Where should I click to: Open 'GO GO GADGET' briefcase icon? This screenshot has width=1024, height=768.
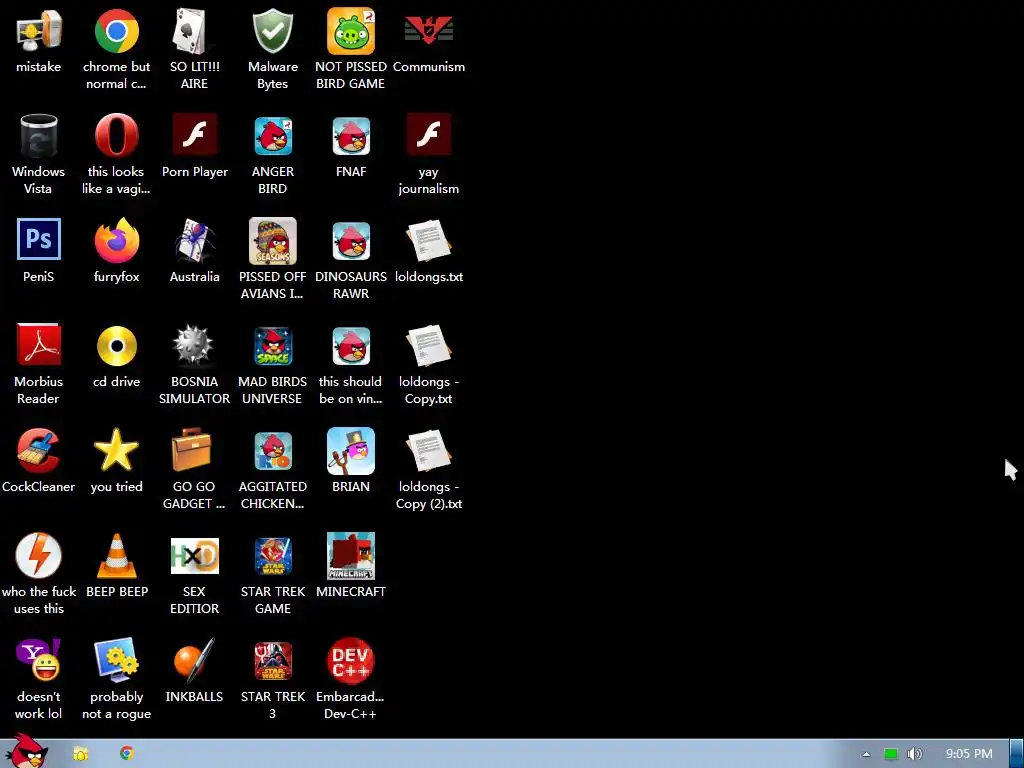(191, 449)
